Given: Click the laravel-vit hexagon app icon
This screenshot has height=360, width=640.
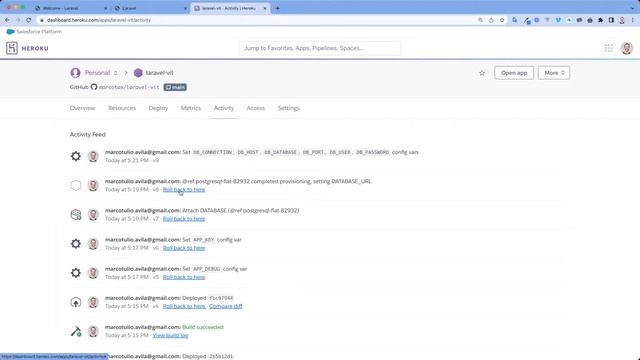Looking at the screenshot, I should [x=138, y=73].
